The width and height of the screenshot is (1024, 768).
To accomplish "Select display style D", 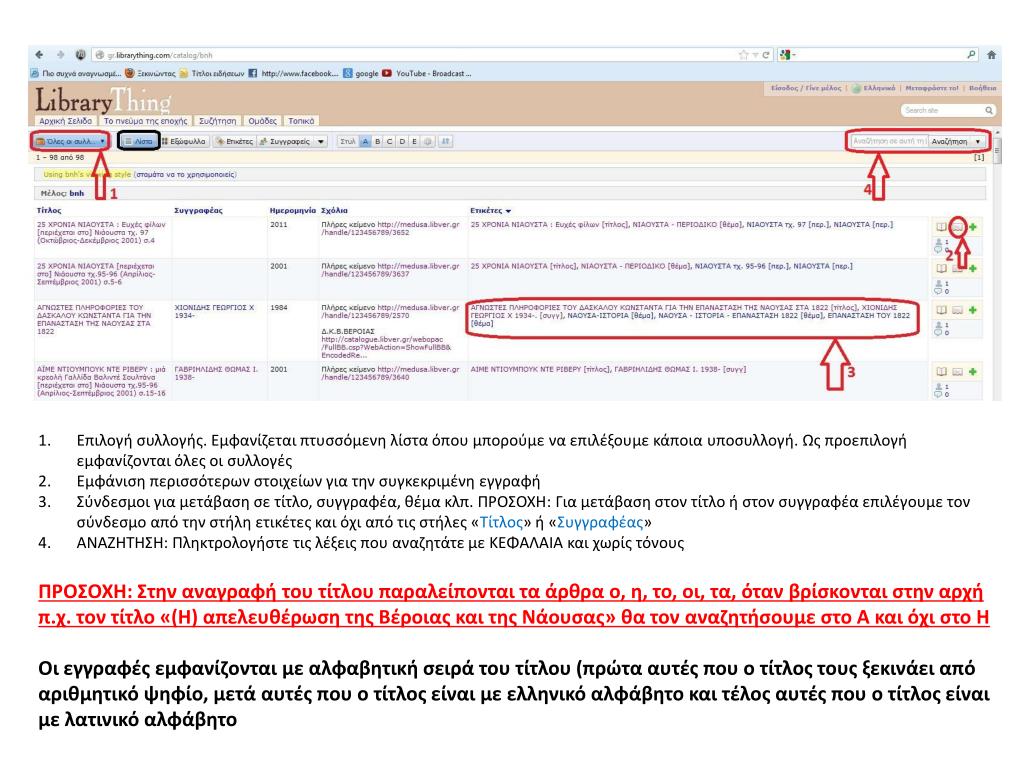I will (402, 141).
